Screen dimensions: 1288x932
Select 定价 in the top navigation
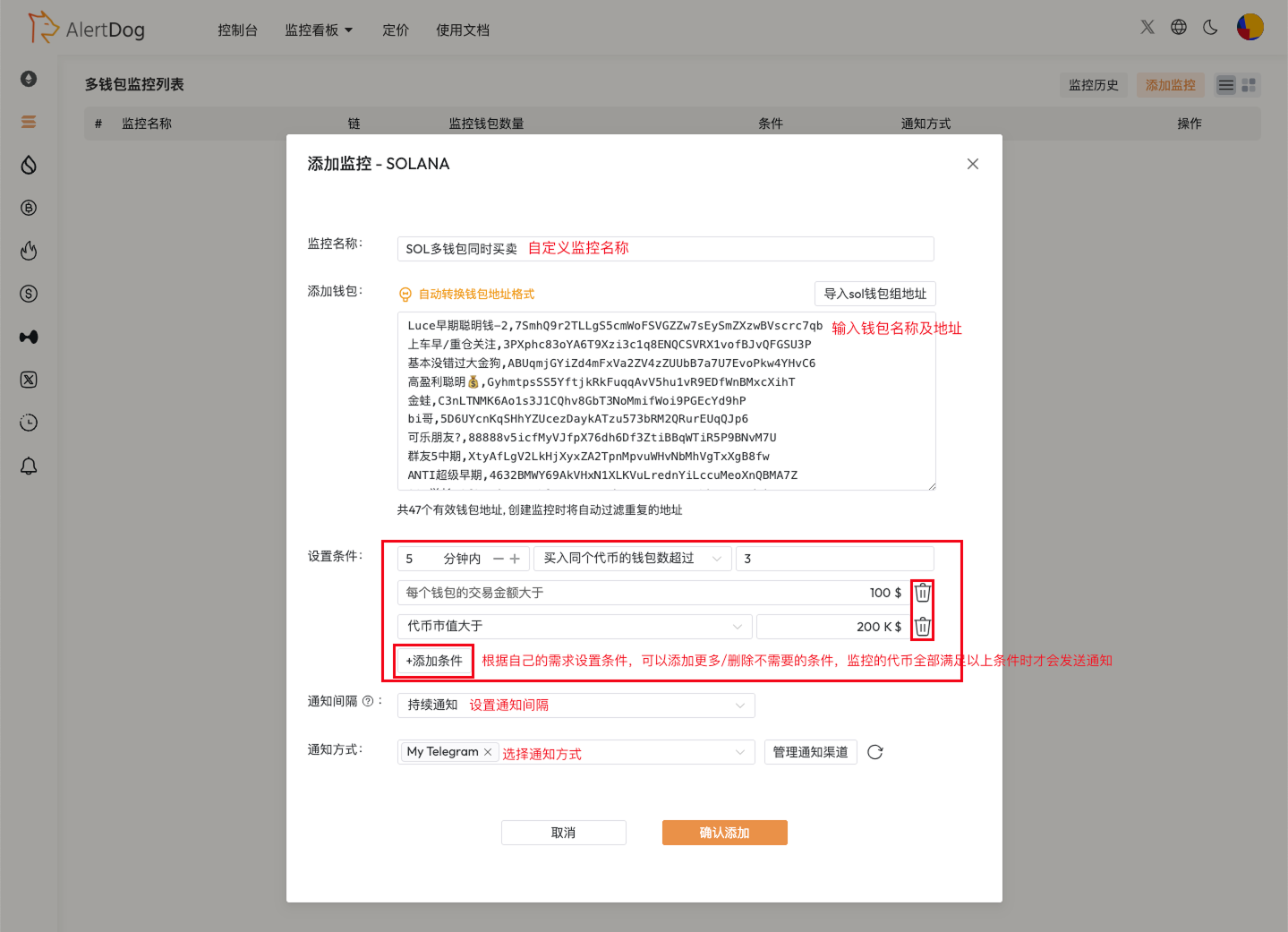coord(395,30)
